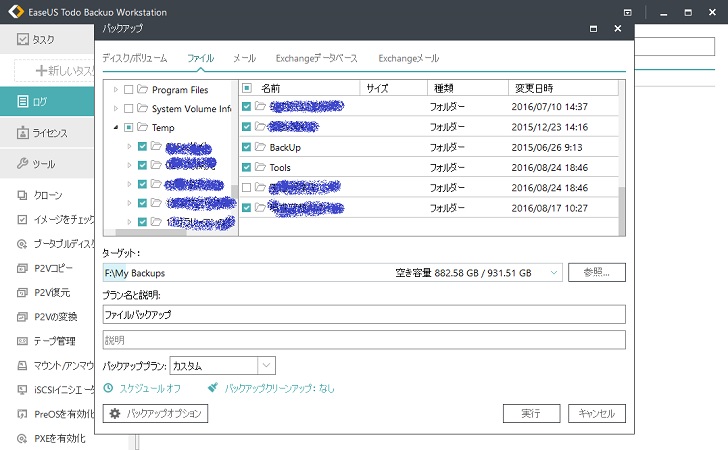Uncheck the folder dated 2016/07/10 14:37
728x450 pixels.
247,106
